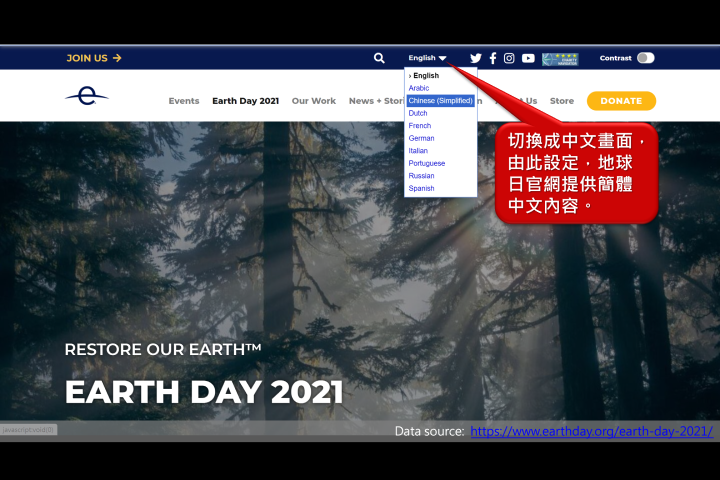Open the Earth Day 2021 nav item
Viewport: 720px width, 480px height.
(x=245, y=101)
